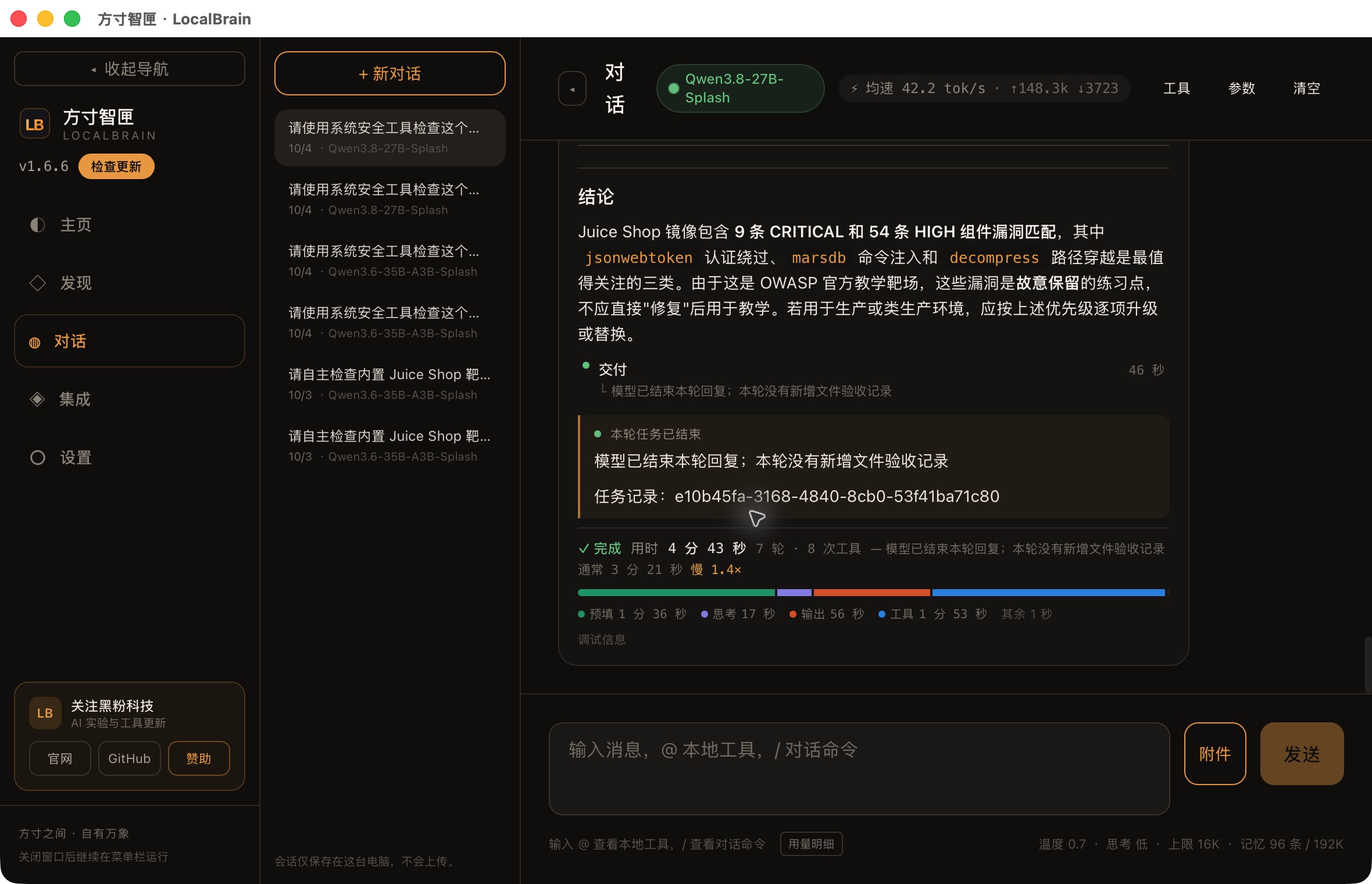Open the Qwen3.8-27B-Splash model selector

tap(740, 88)
